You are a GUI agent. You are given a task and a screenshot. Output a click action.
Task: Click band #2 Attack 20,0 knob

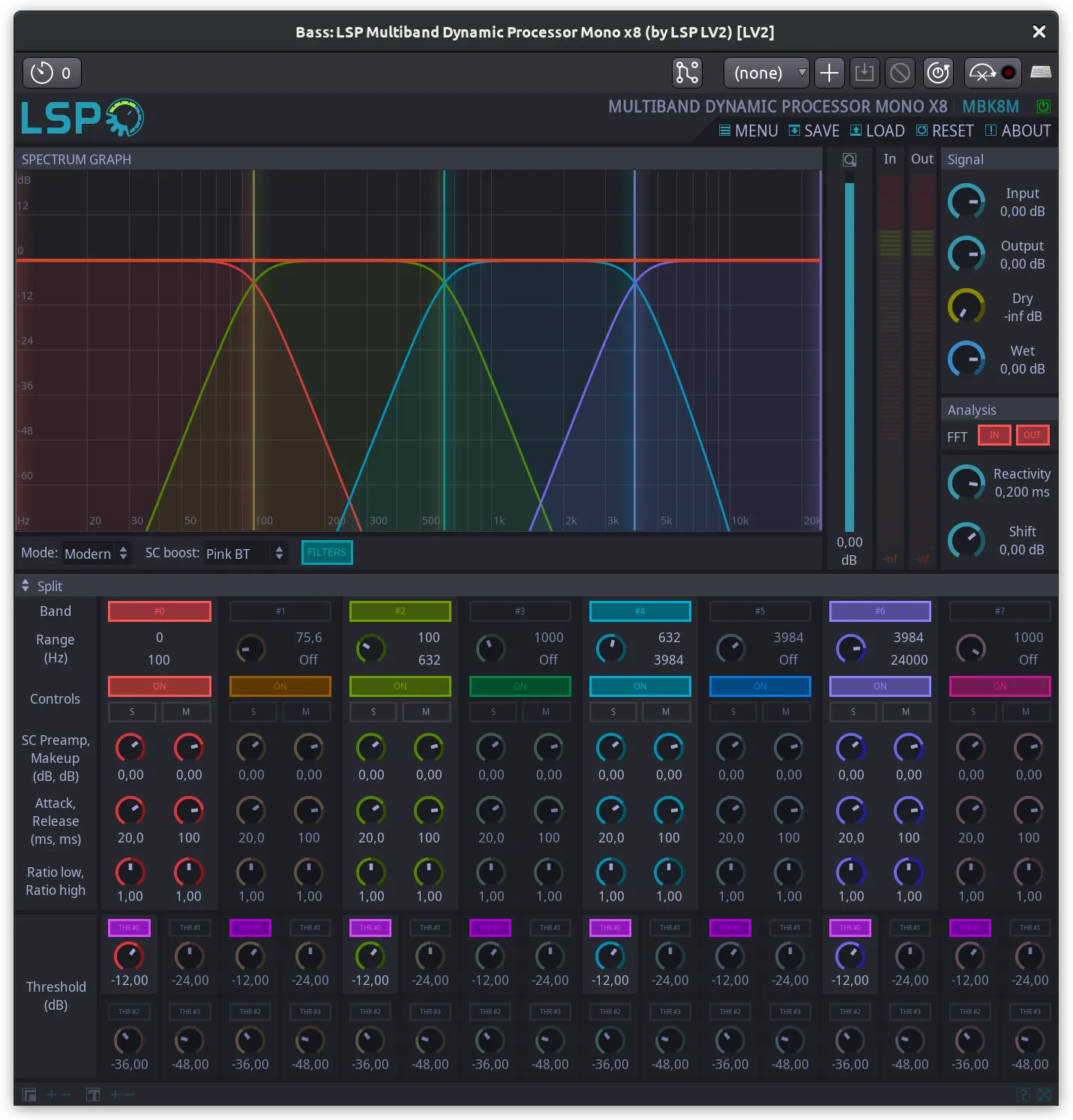(370, 811)
